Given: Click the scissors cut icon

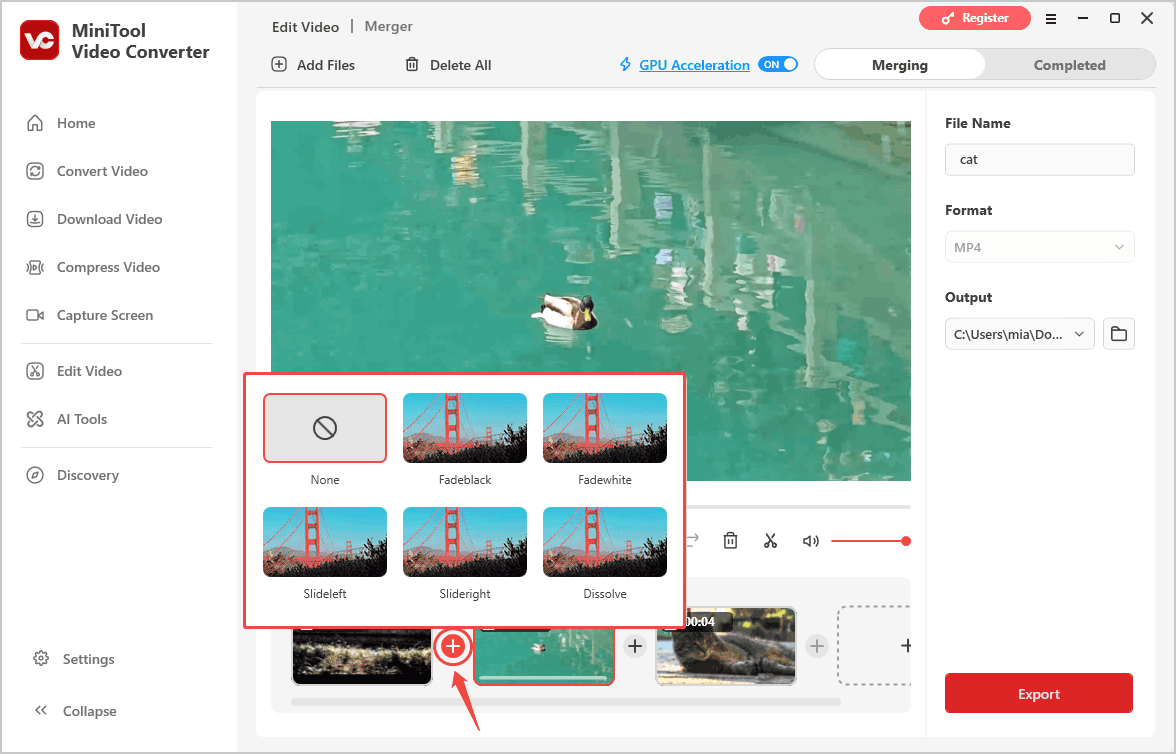Looking at the screenshot, I should (x=770, y=540).
